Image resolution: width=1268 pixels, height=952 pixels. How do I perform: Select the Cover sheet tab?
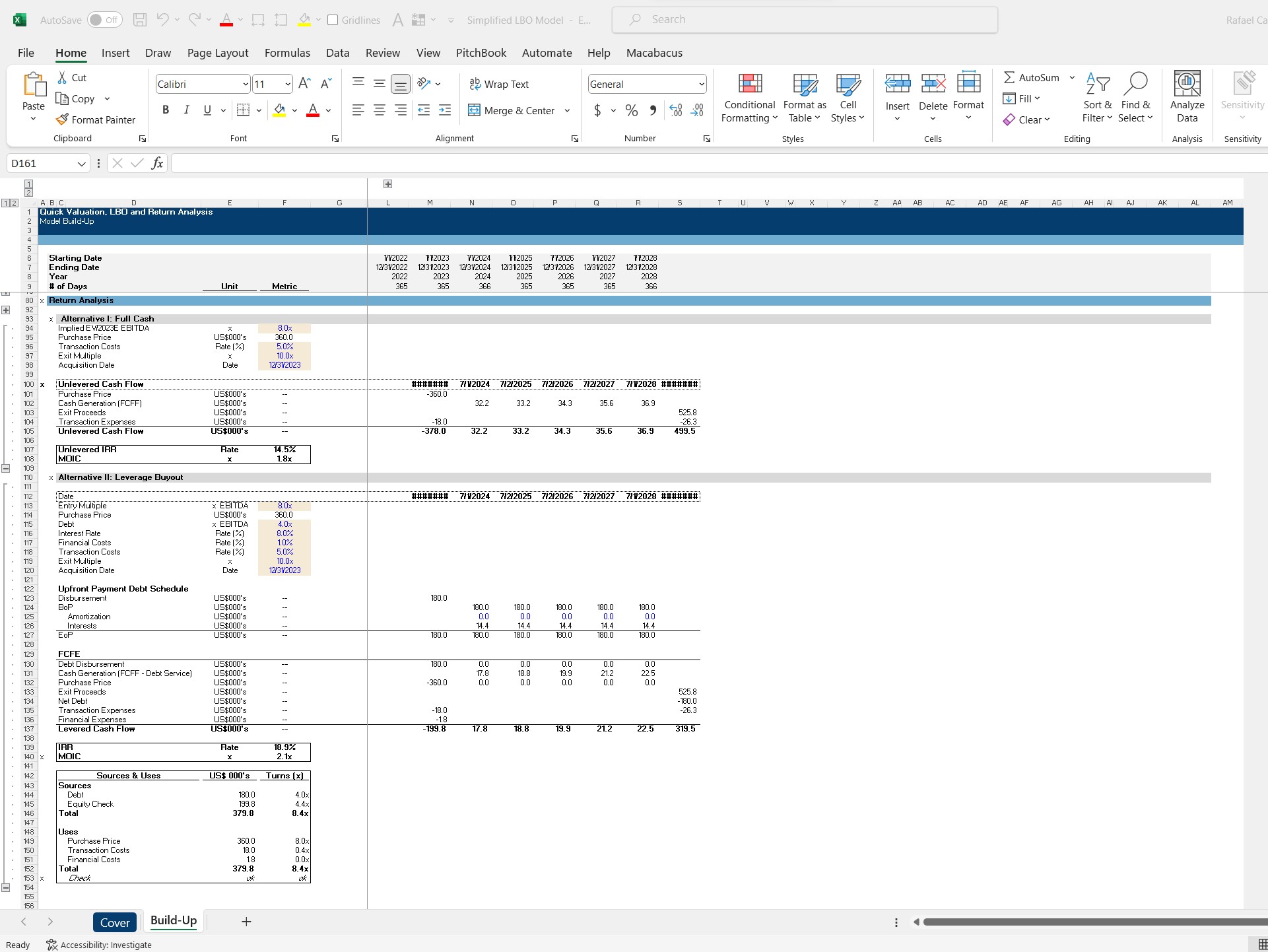pos(114,922)
